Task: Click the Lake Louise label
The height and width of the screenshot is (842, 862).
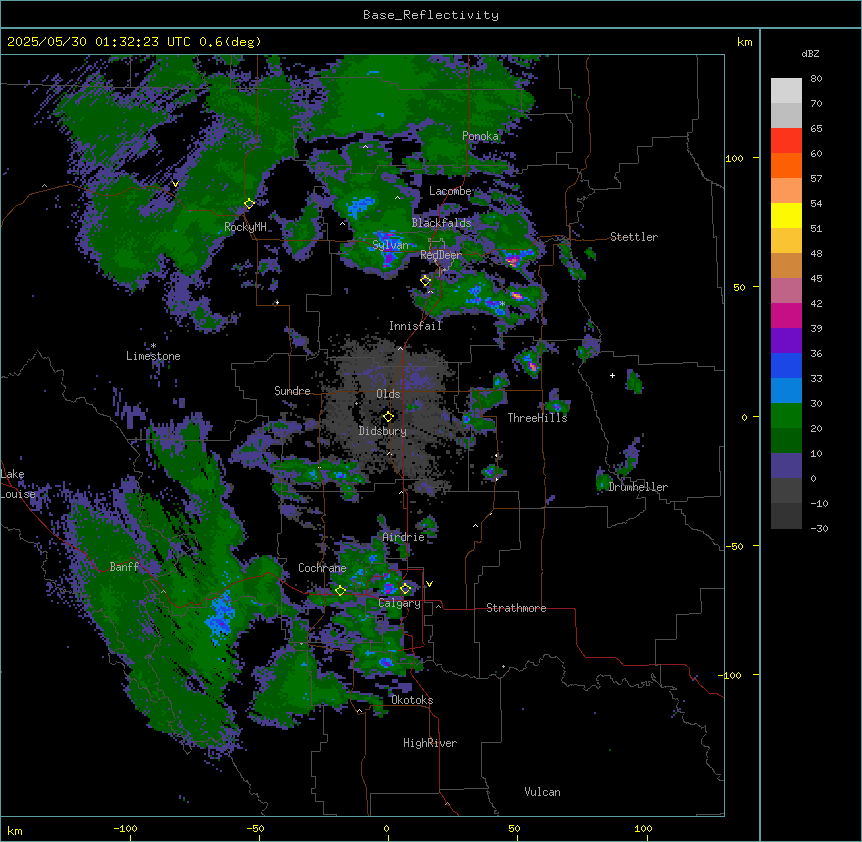Action: [x=16, y=484]
